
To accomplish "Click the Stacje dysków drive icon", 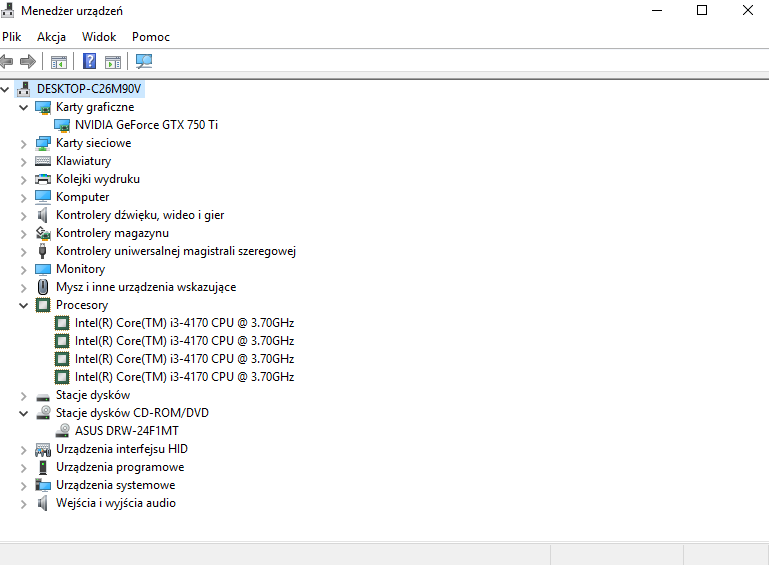I will click(x=43, y=397).
